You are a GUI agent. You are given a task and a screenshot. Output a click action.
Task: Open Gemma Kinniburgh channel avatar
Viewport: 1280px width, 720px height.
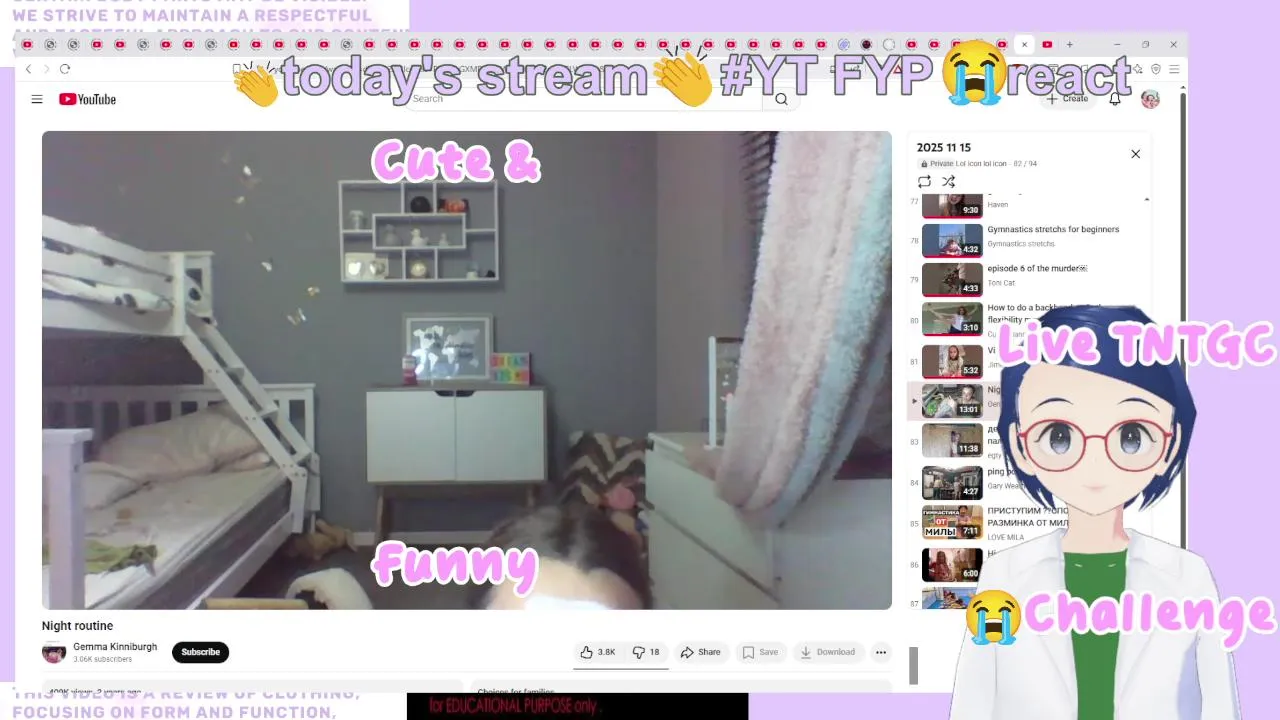click(x=54, y=652)
